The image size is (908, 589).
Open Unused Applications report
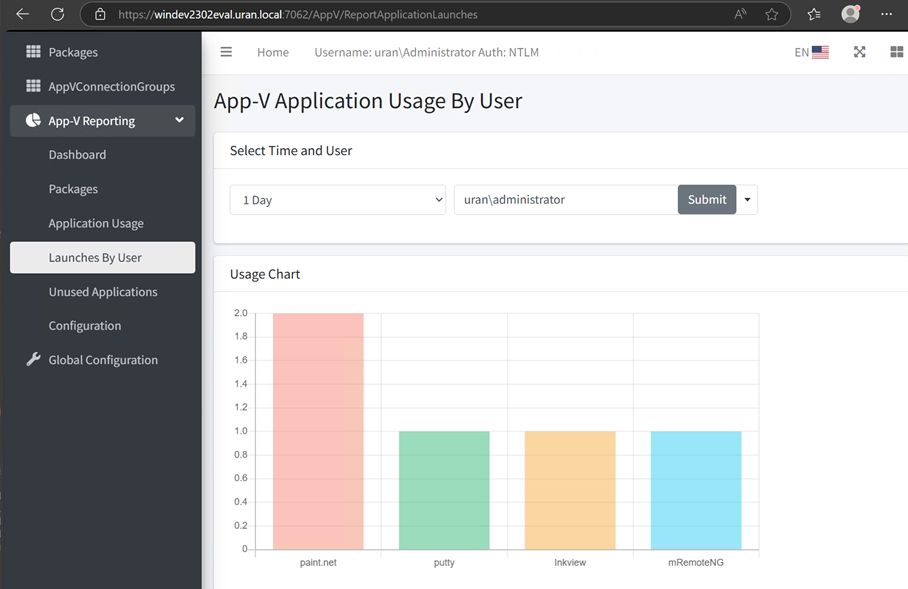click(x=103, y=291)
